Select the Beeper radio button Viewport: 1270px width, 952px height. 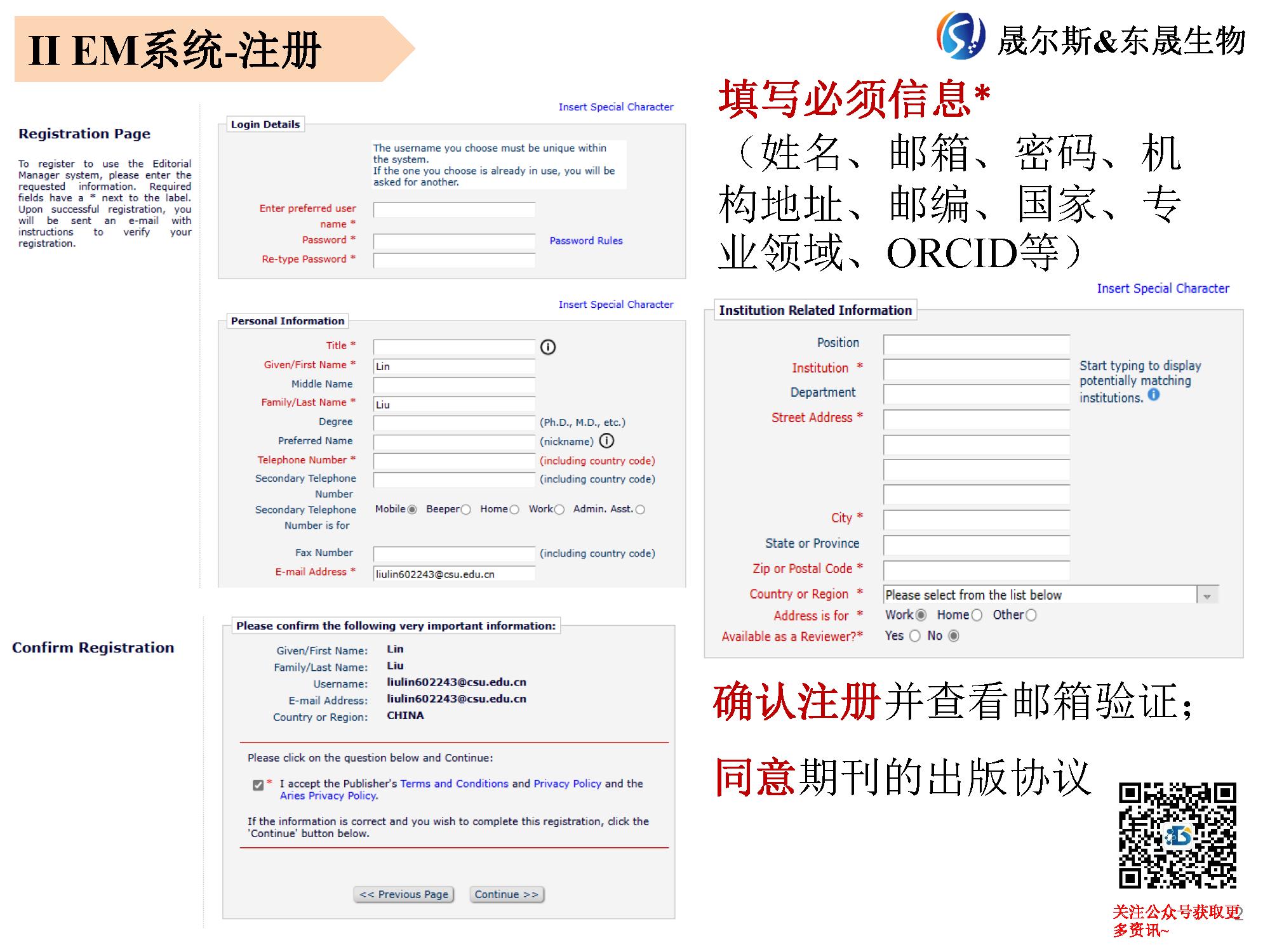pyautogui.click(x=466, y=510)
